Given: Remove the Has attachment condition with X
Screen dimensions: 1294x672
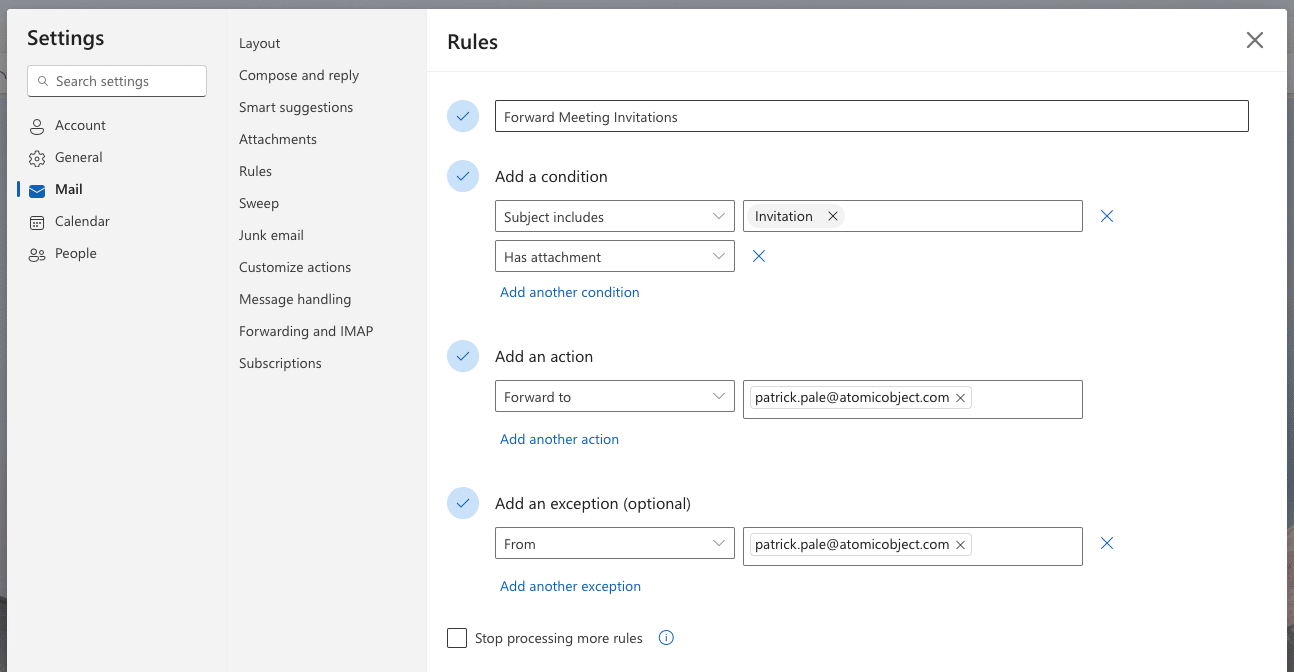Looking at the screenshot, I should coord(758,256).
